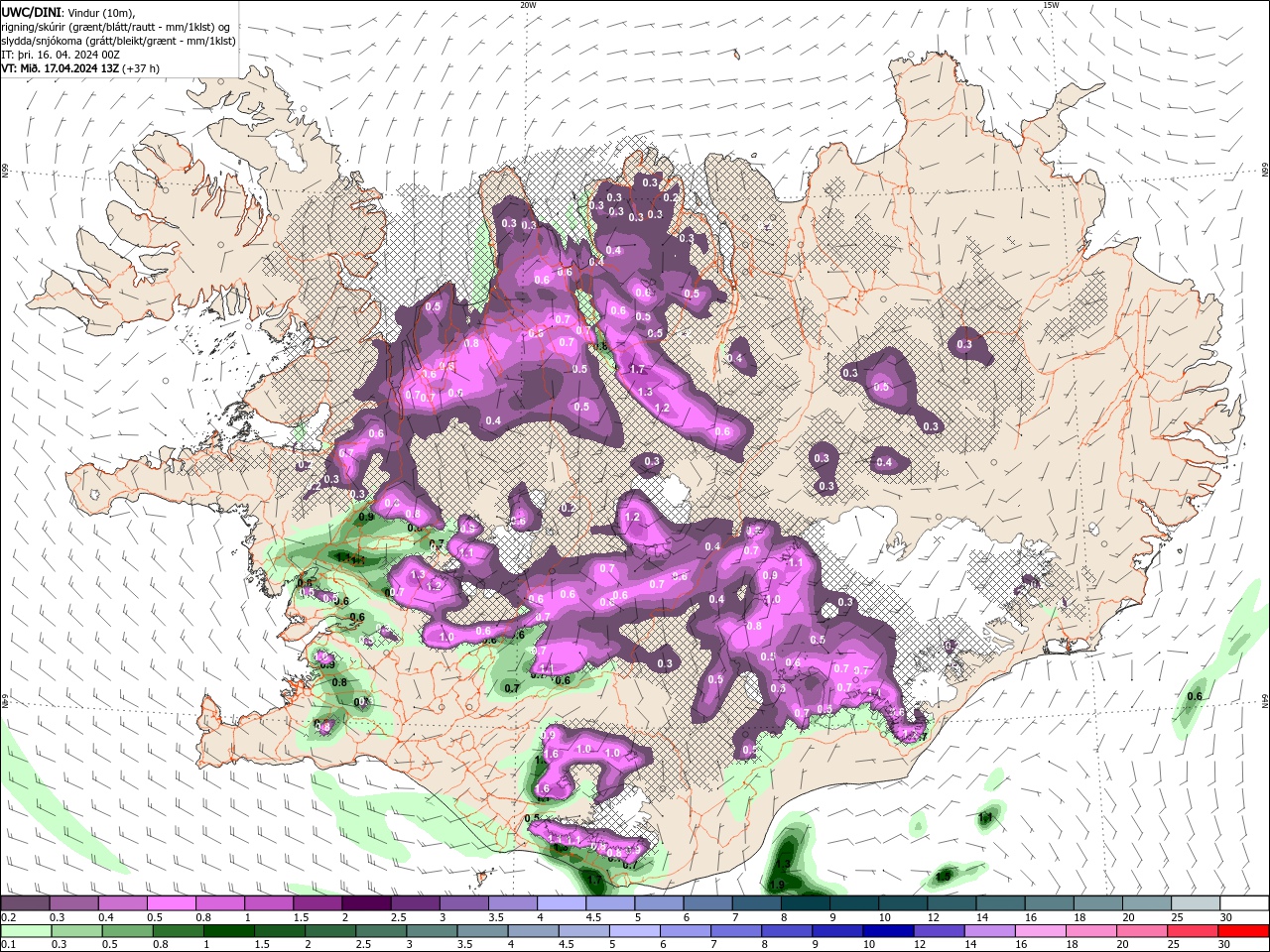Click the legend tick label 0.1

(x=9, y=944)
